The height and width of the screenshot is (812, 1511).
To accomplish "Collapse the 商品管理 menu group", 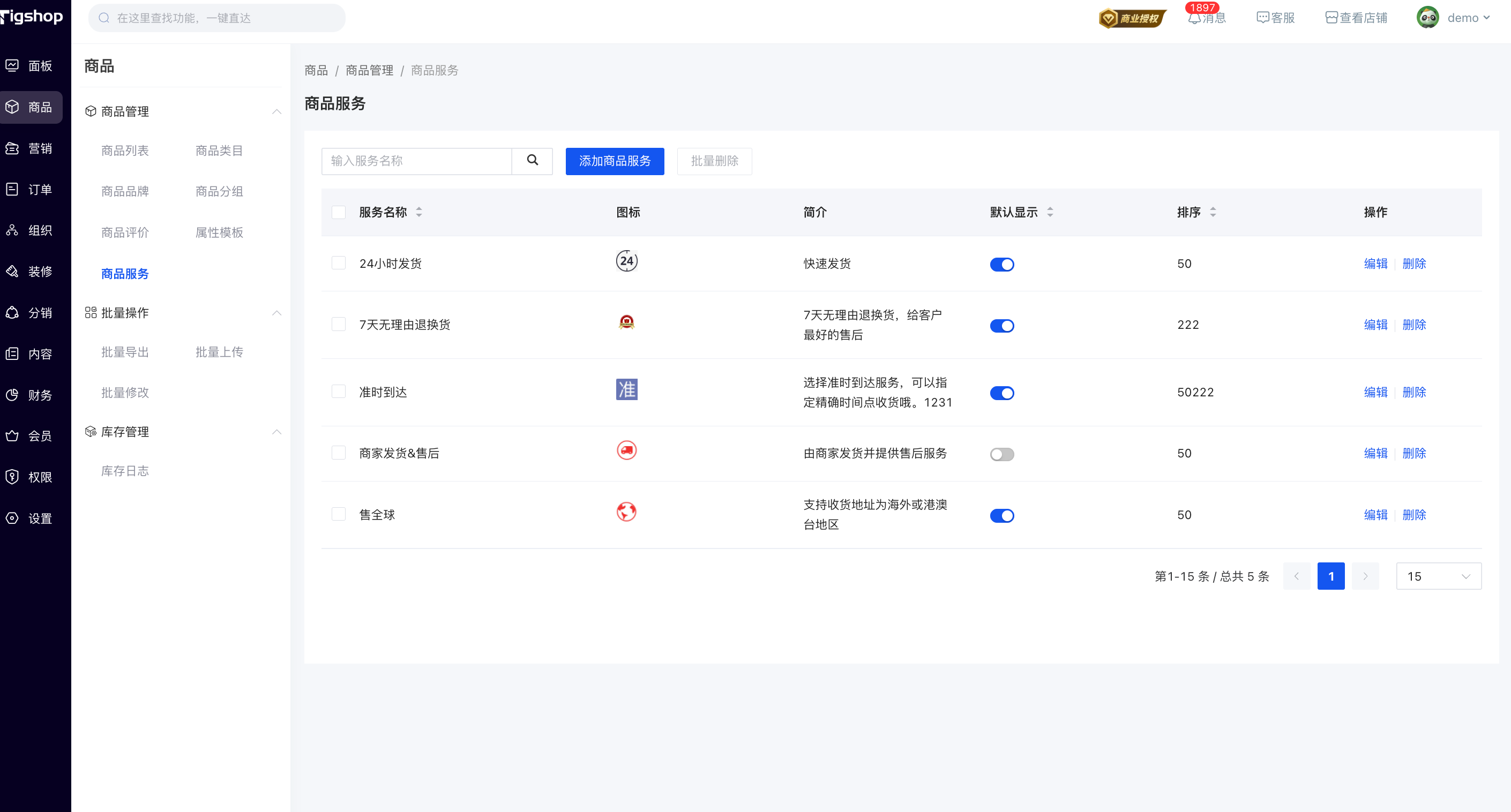I will tap(276, 111).
